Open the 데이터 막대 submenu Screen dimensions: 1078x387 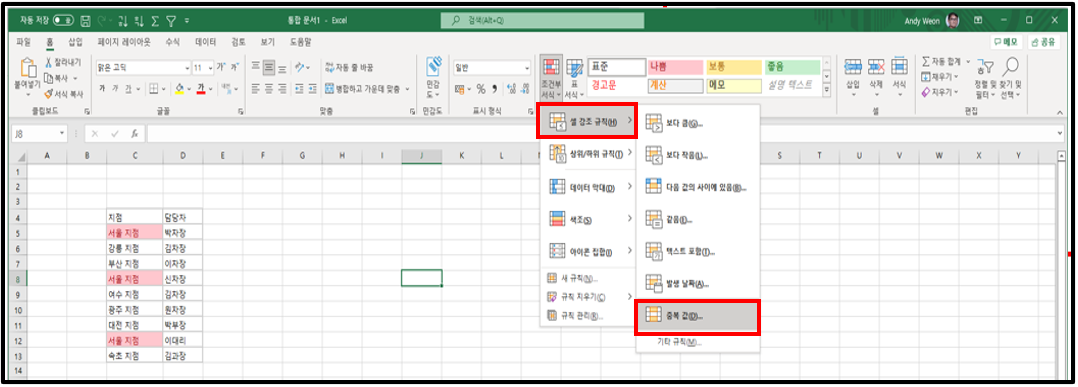click(x=588, y=187)
